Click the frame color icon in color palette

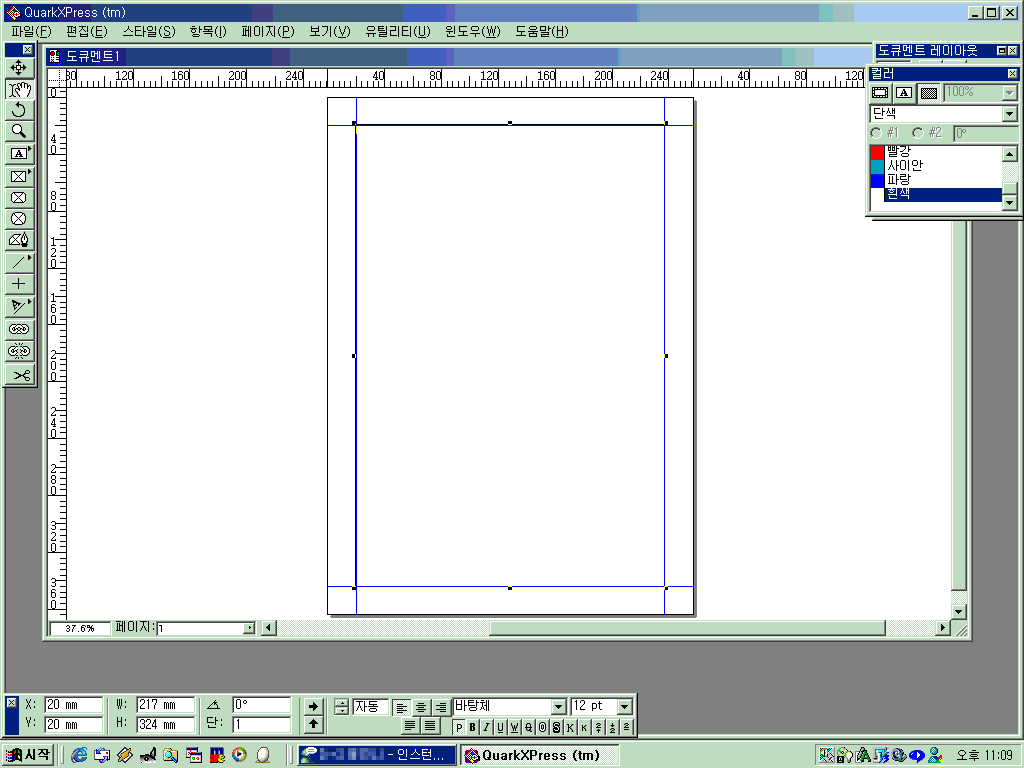[x=880, y=93]
